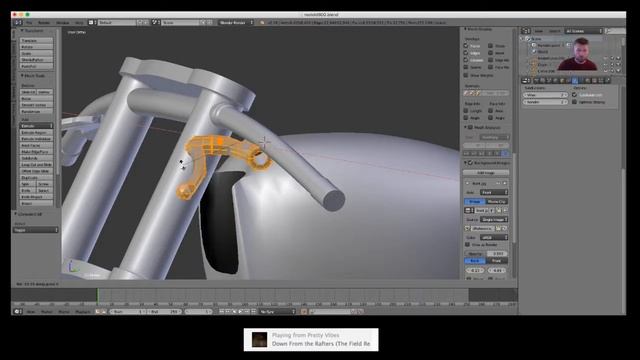Viewport: 640px width, 360px height.
Task: Jump to timeline start frame button
Action: pos(222,311)
